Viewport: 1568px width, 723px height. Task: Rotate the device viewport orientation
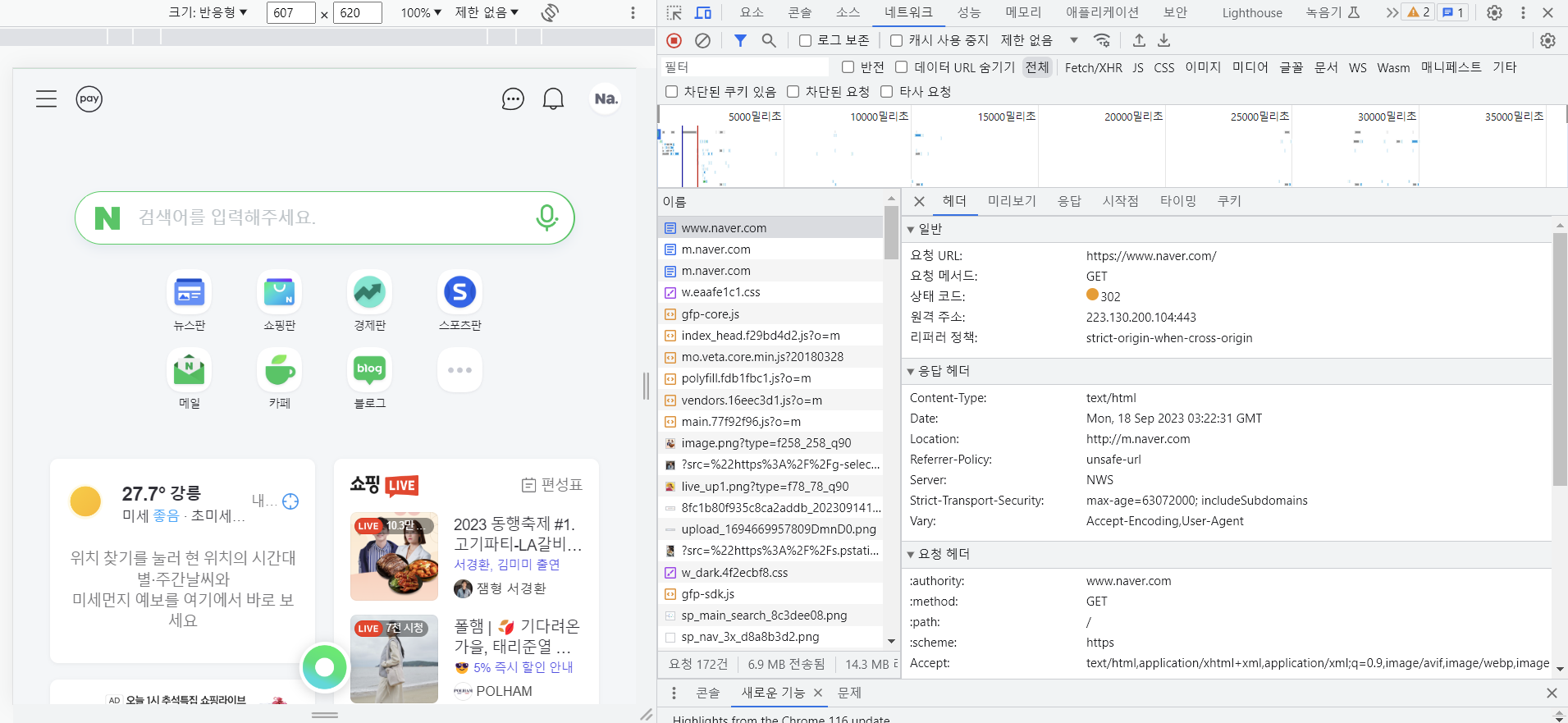pyautogui.click(x=551, y=12)
